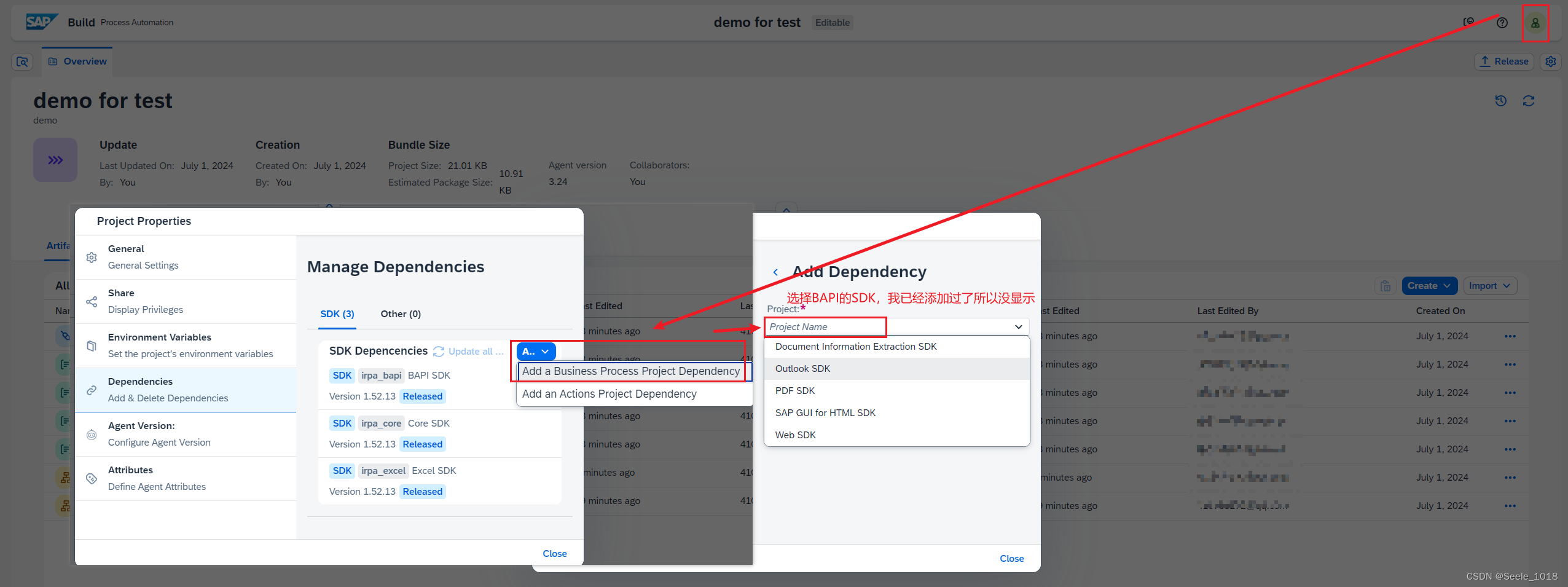Click the General section gear icon
The width and height of the screenshot is (1568, 587).
(92, 258)
